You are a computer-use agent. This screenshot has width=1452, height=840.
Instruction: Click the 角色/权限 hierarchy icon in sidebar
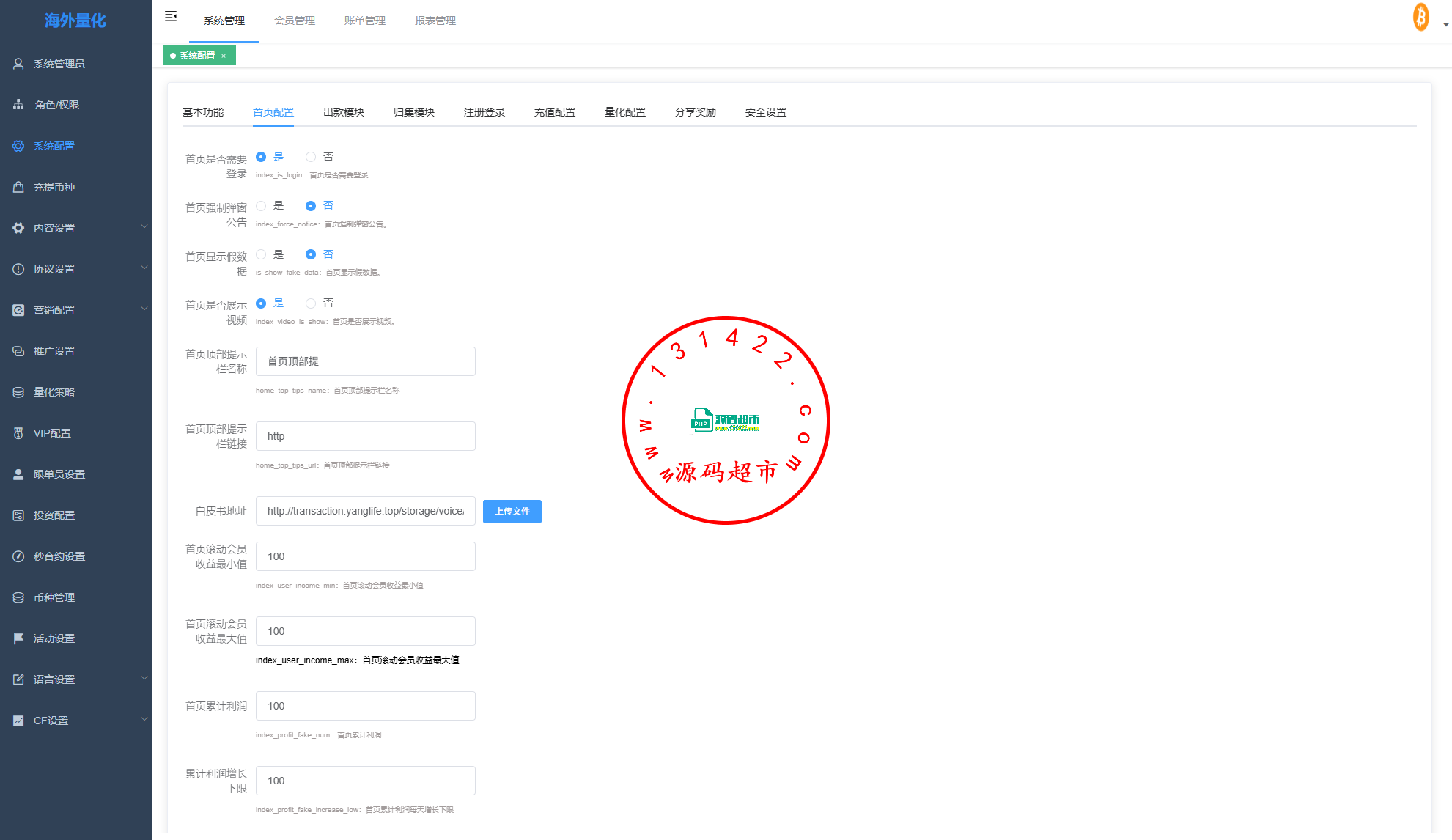pos(18,105)
